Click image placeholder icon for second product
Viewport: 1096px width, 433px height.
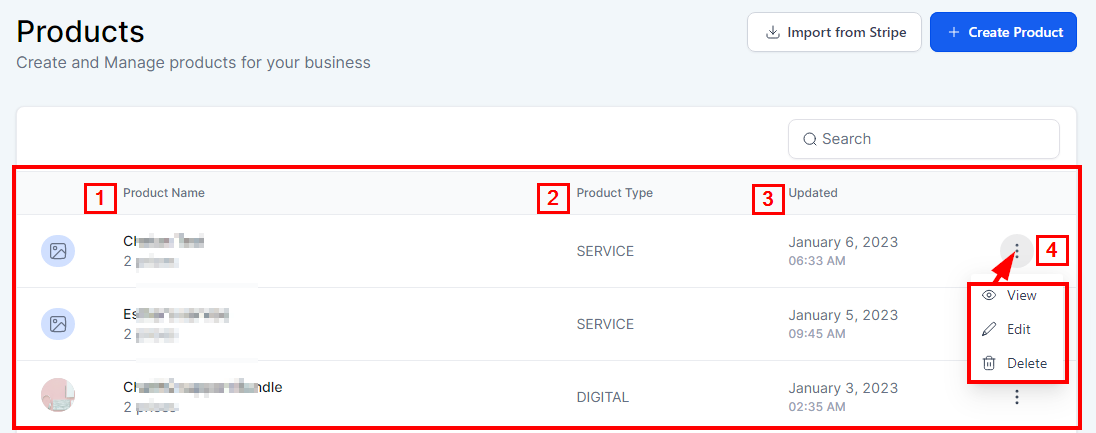point(58,324)
